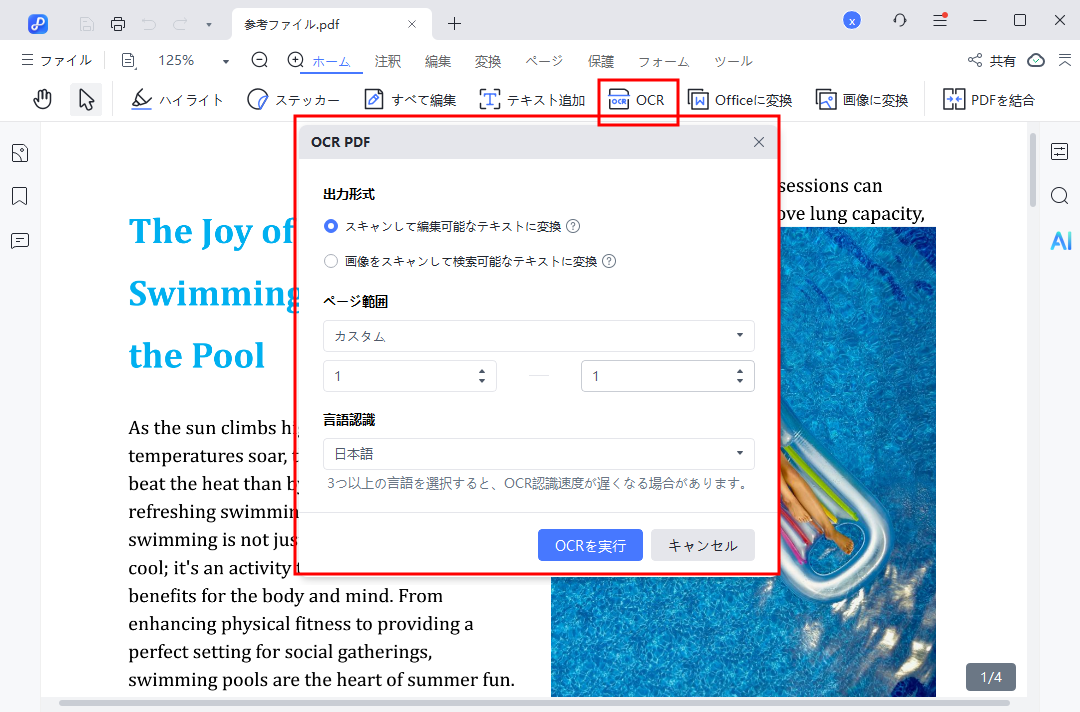Open the ファイル menu
Screen dimensions: 1080x712
(x=56, y=61)
